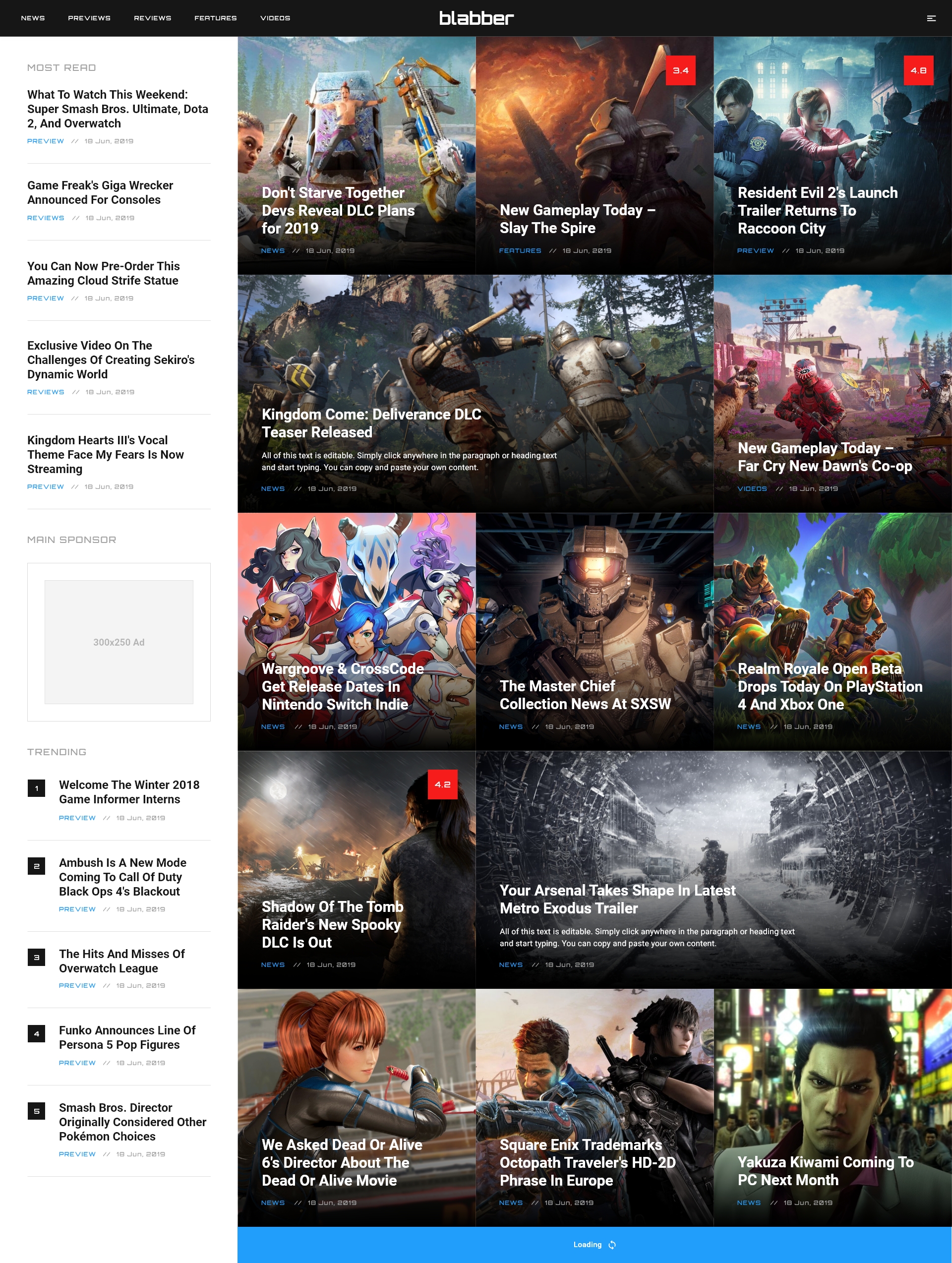Click the Loading bar at page bottom
Image resolution: width=952 pixels, height=1263 pixels.
click(595, 1245)
